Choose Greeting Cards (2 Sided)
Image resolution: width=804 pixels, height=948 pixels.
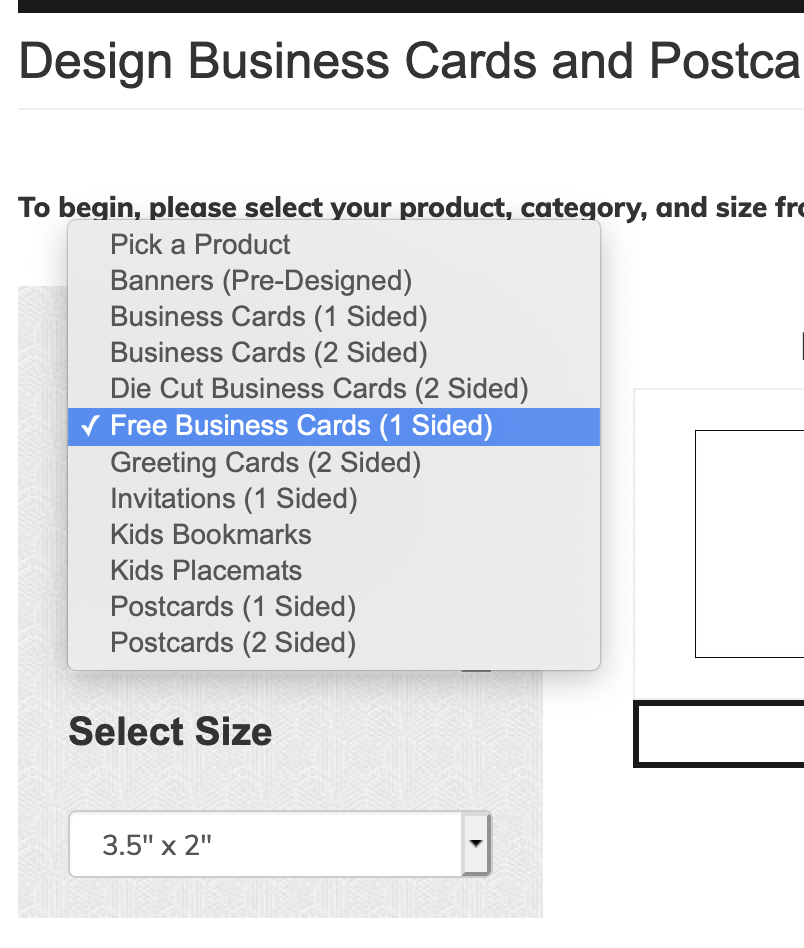pyautogui.click(x=334, y=463)
